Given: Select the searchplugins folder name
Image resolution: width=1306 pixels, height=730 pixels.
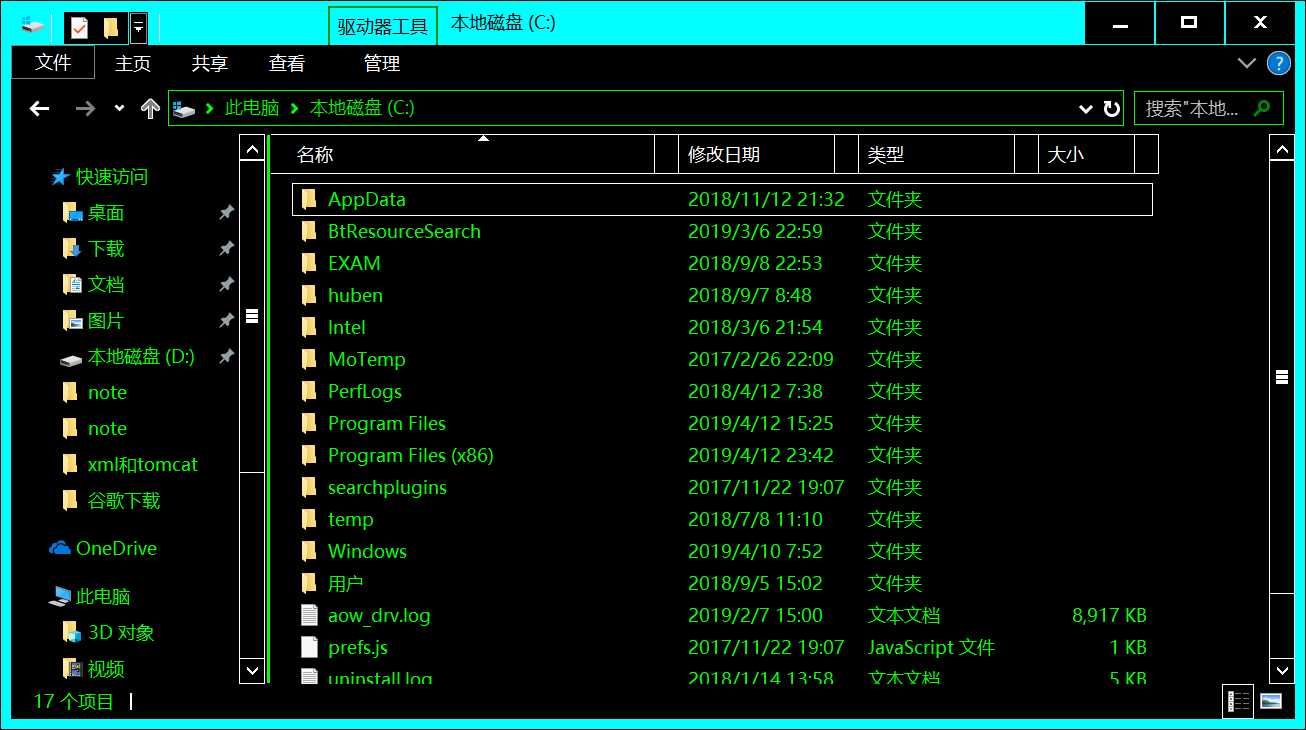Looking at the screenshot, I should click(387, 487).
